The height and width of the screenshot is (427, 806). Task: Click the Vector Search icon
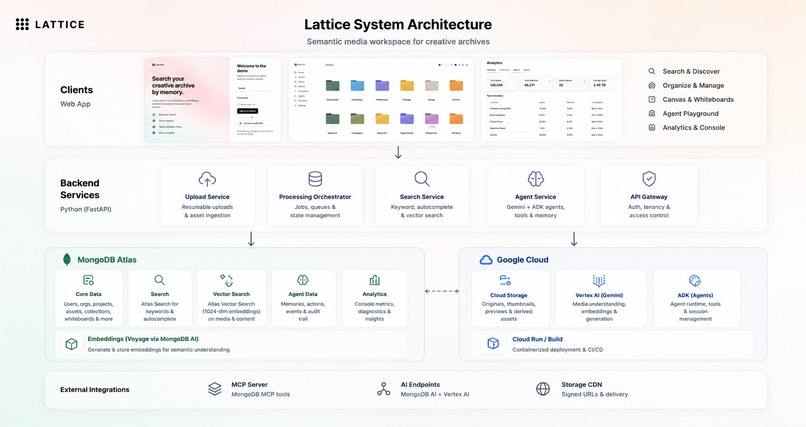coord(227,280)
